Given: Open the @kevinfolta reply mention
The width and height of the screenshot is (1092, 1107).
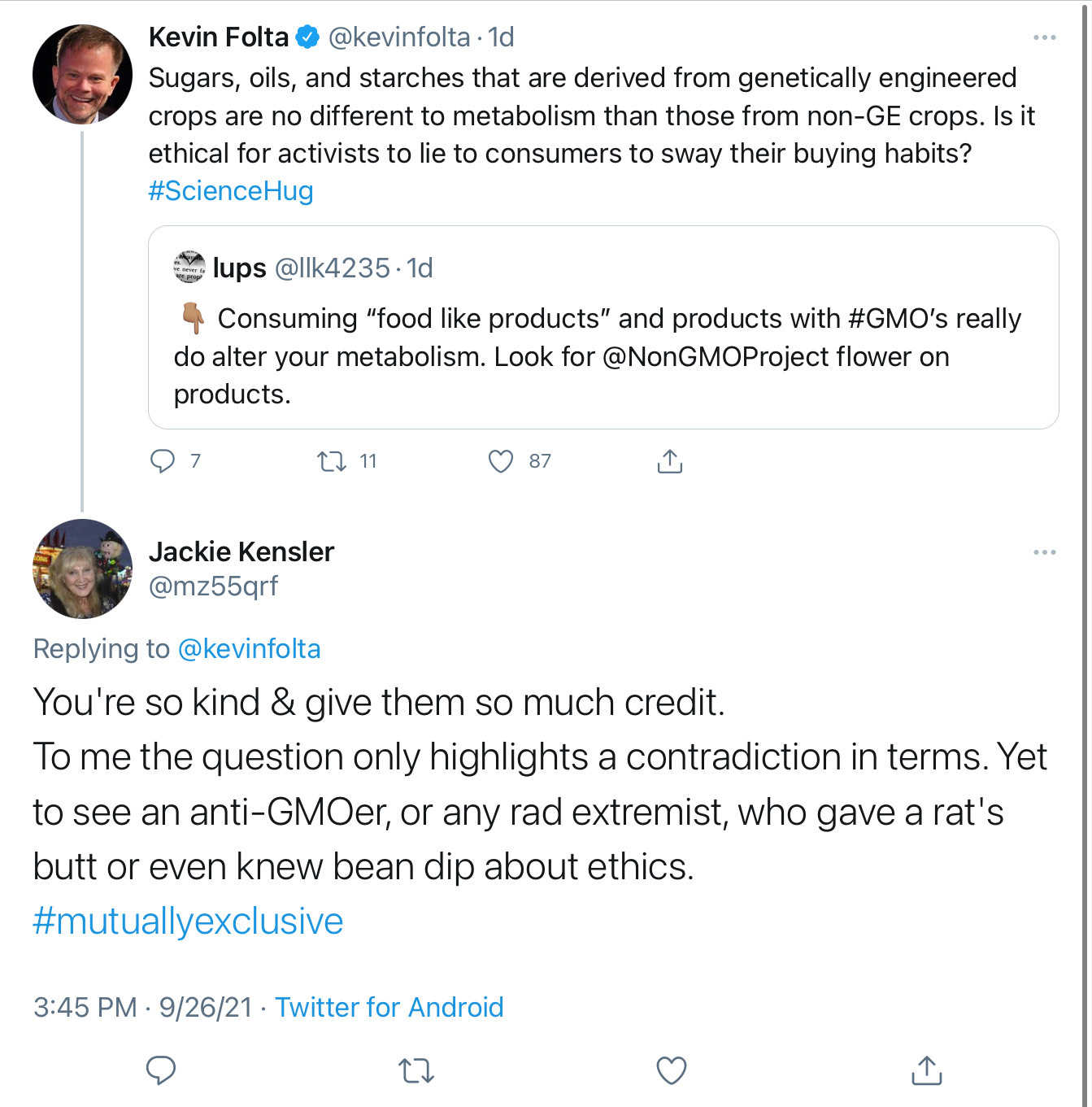Looking at the screenshot, I should (249, 648).
